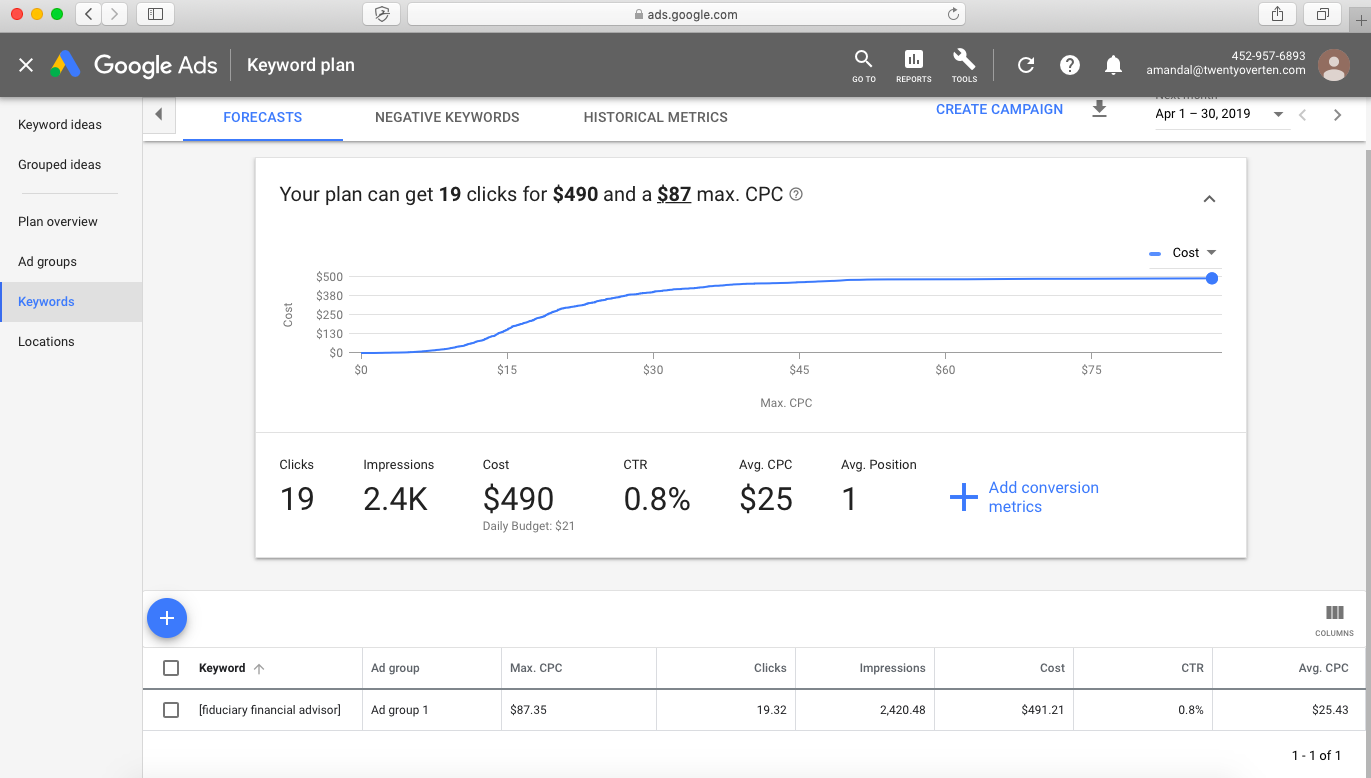
Task: Click Add conversion metrics
Action: pyautogui.click(x=1043, y=497)
